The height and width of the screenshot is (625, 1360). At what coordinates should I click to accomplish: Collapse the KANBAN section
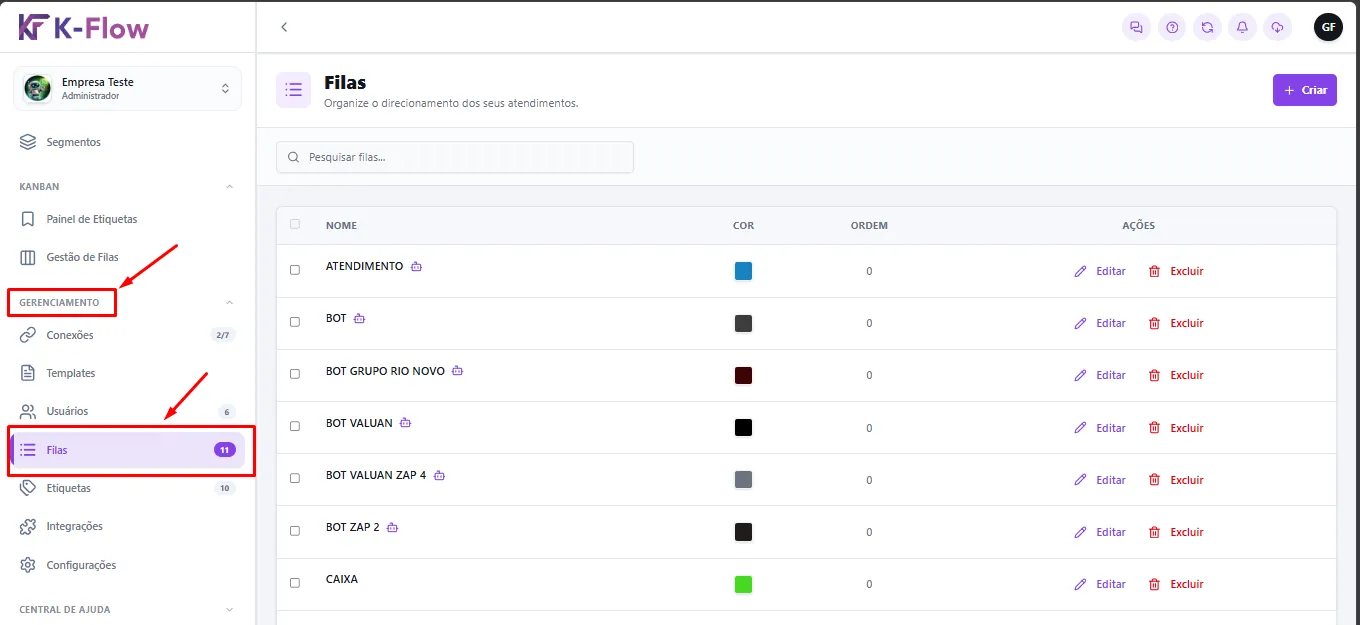point(229,187)
